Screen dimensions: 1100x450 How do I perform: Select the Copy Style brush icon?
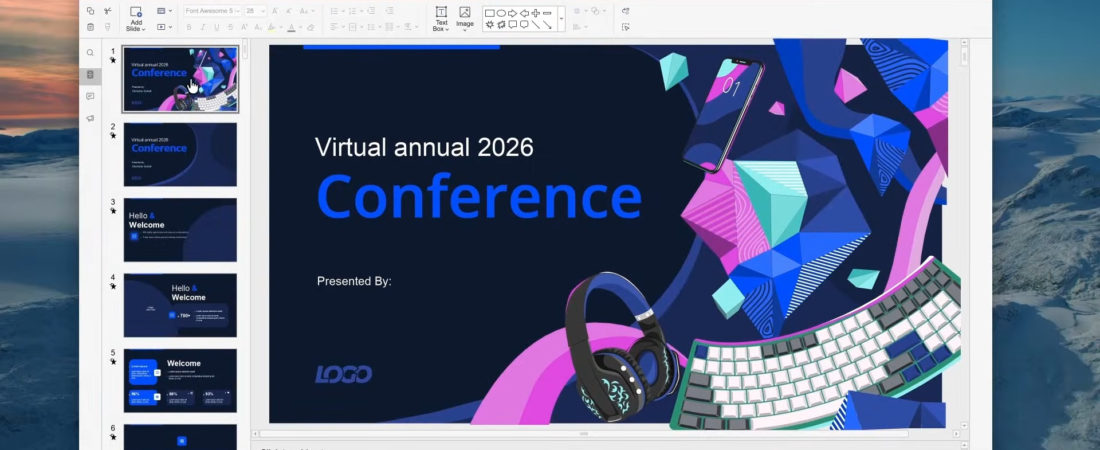(107, 27)
